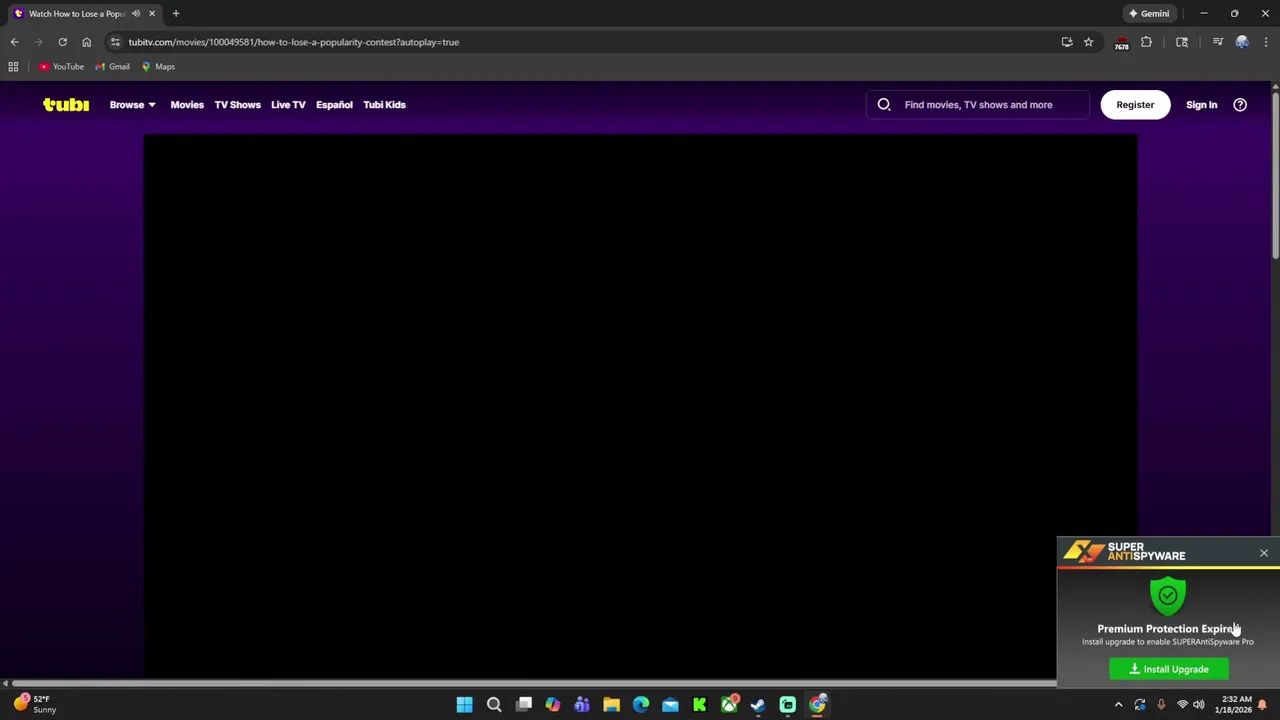1280x720 pixels.
Task: Open the Tubi help question-mark icon
Action: [x=1240, y=104]
